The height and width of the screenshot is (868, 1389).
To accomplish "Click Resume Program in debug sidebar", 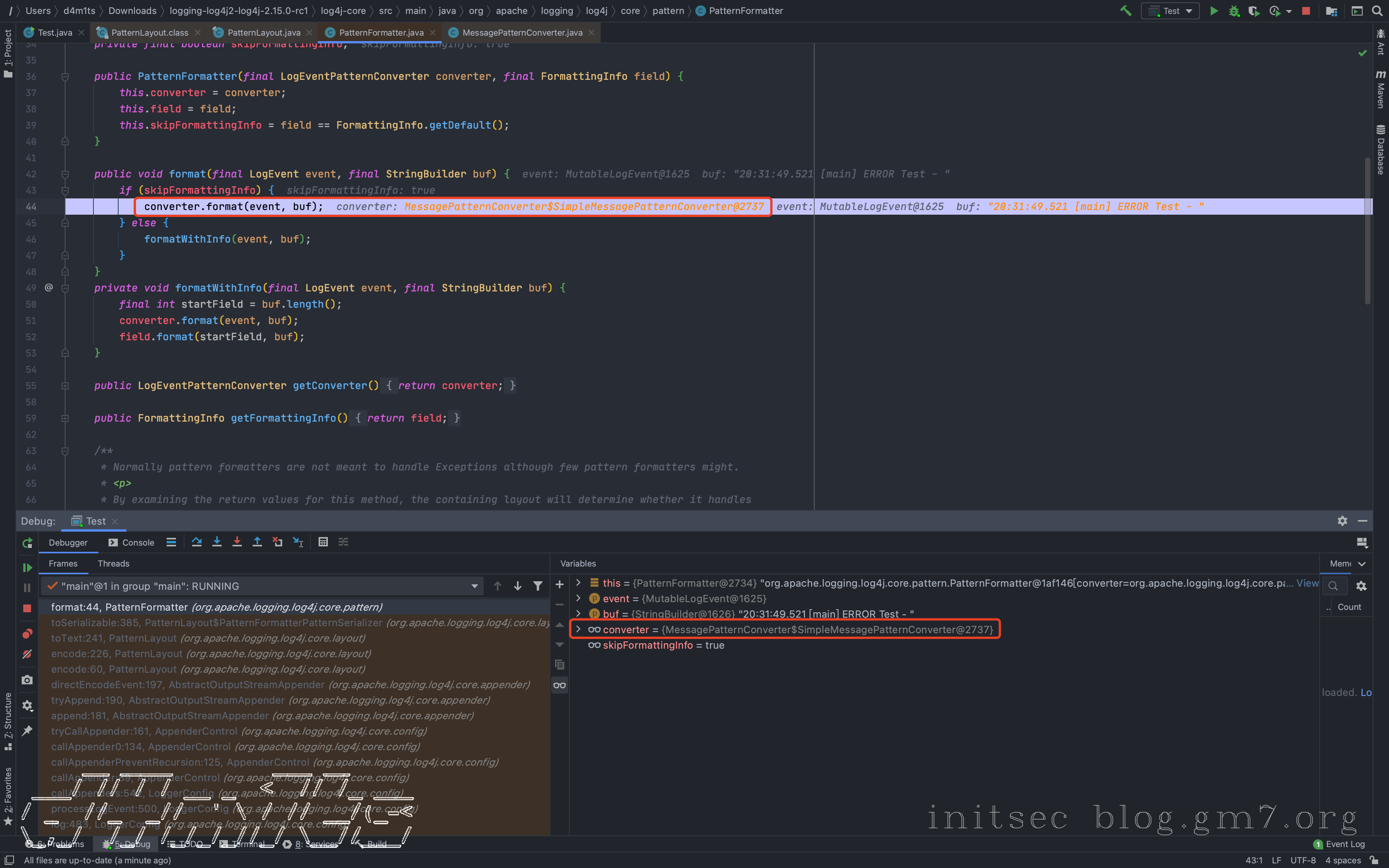I will click(27, 567).
